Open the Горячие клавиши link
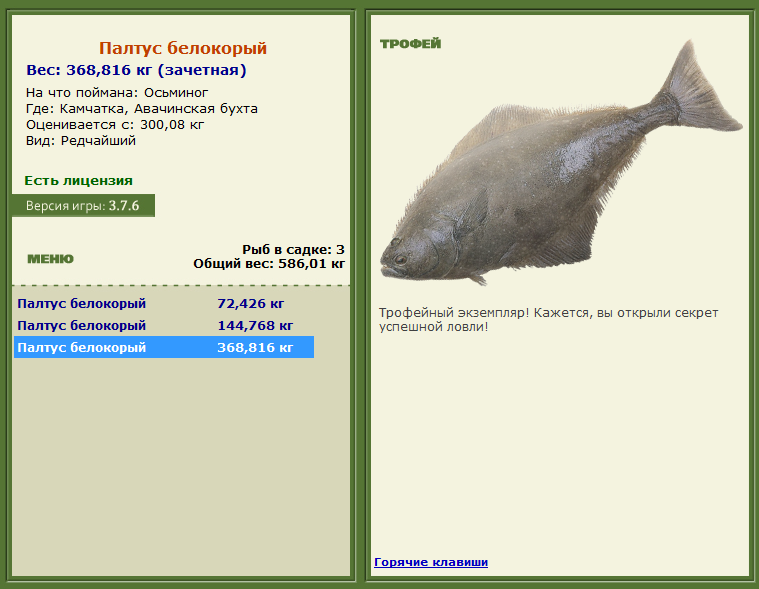Screen dimensions: 759x589 (x=431, y=562)
